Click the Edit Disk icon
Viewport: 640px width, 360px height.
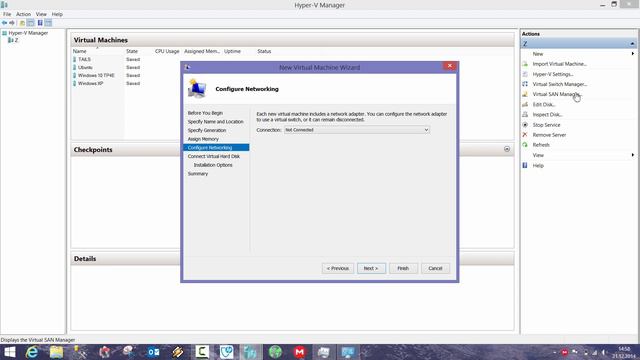[525, 104]
